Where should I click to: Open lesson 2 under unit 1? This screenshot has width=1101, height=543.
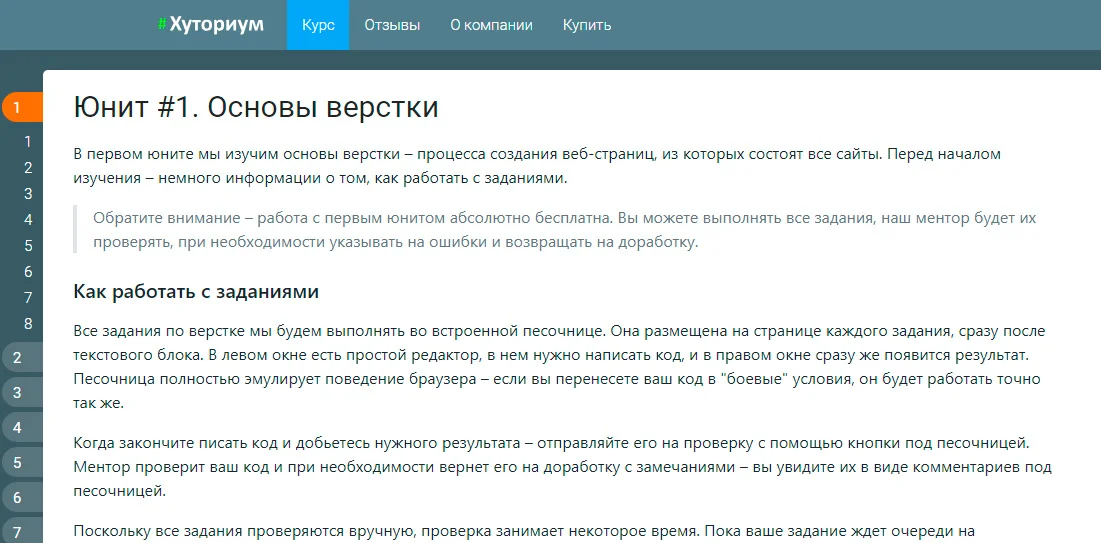28,168
